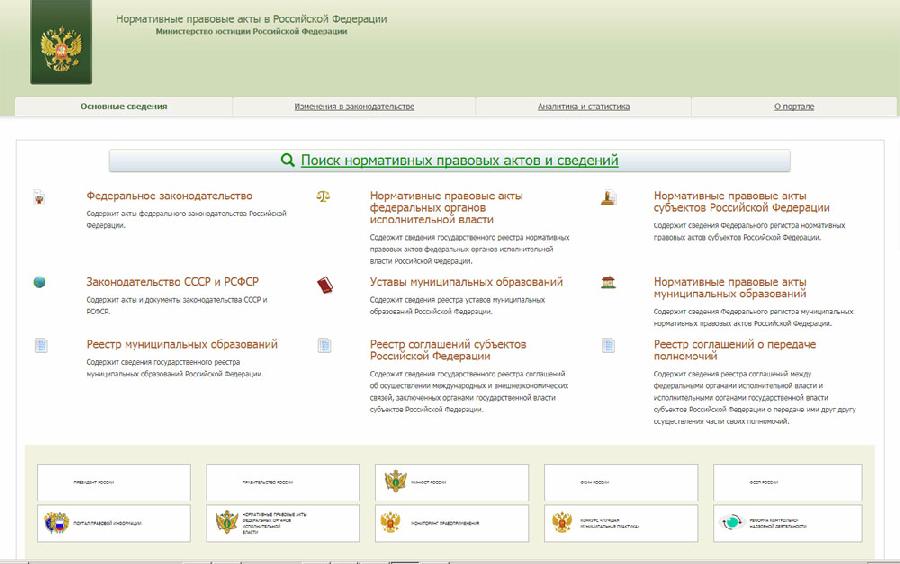Click the scales icon for federal executive acts
The height and width of the screenshot is (564, 900).
pos(323,197)
